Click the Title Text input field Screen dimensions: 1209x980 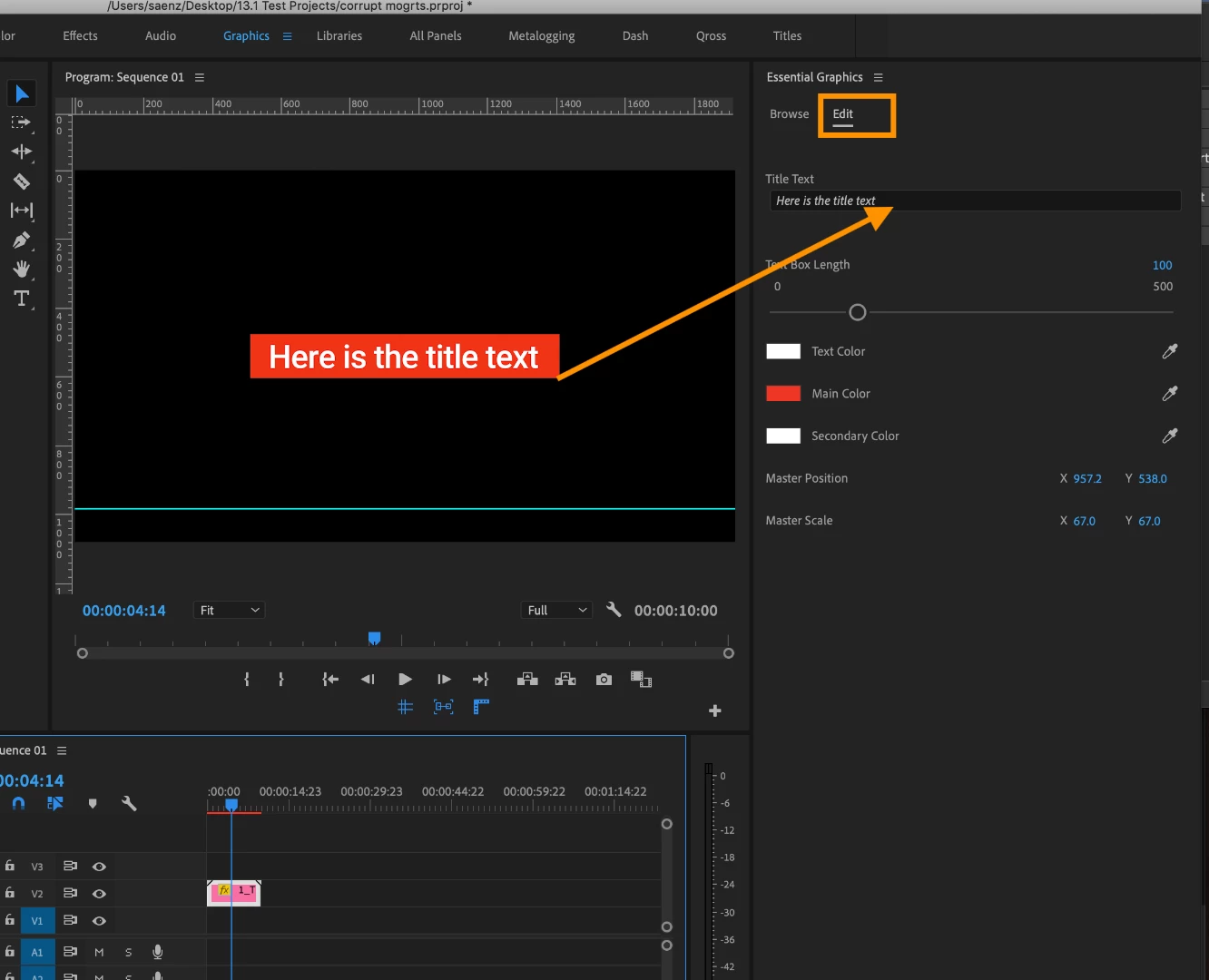coord(975,201)
